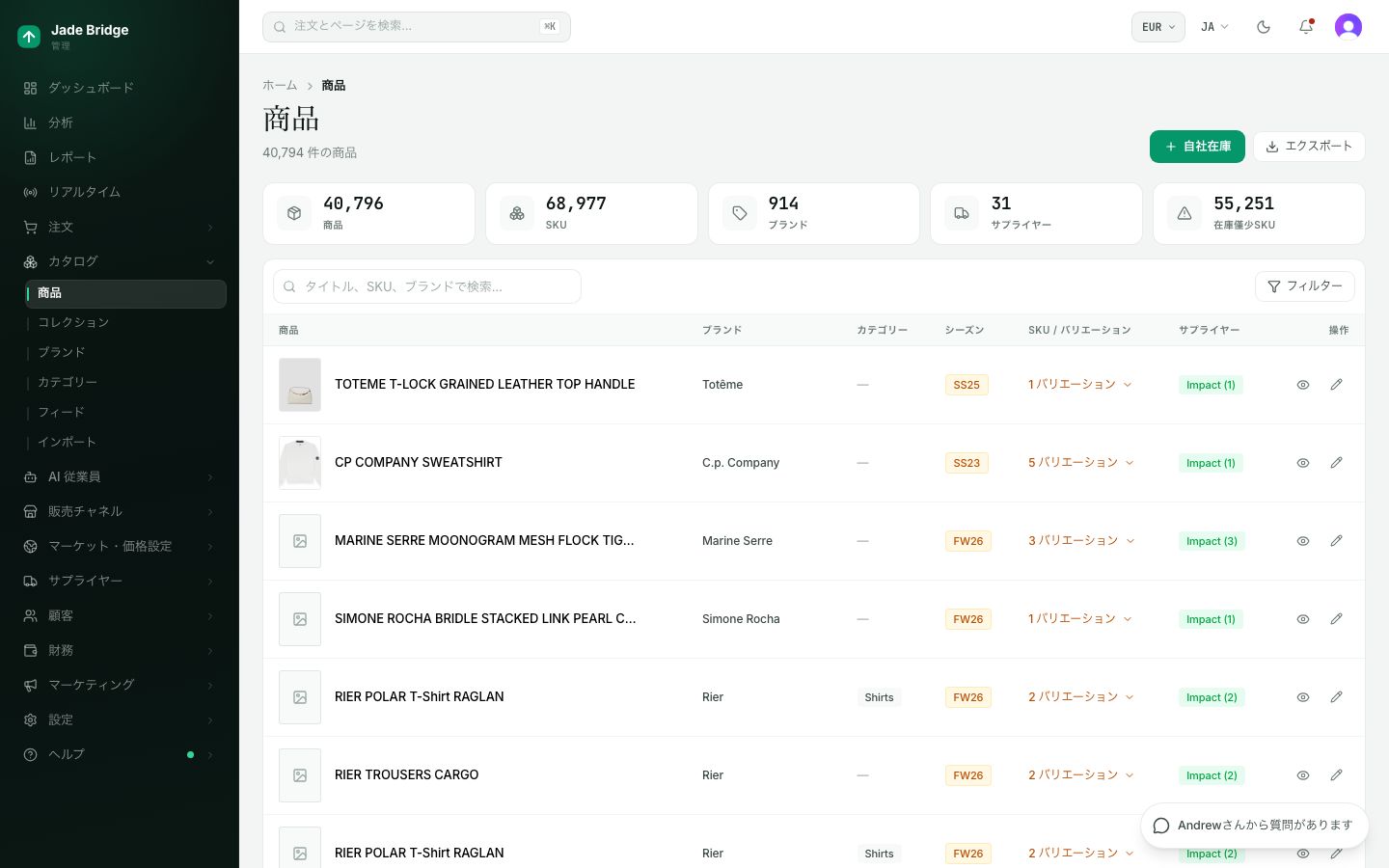Click the エクスポート button
The image size is (1389, 868).
point(1309,147)
